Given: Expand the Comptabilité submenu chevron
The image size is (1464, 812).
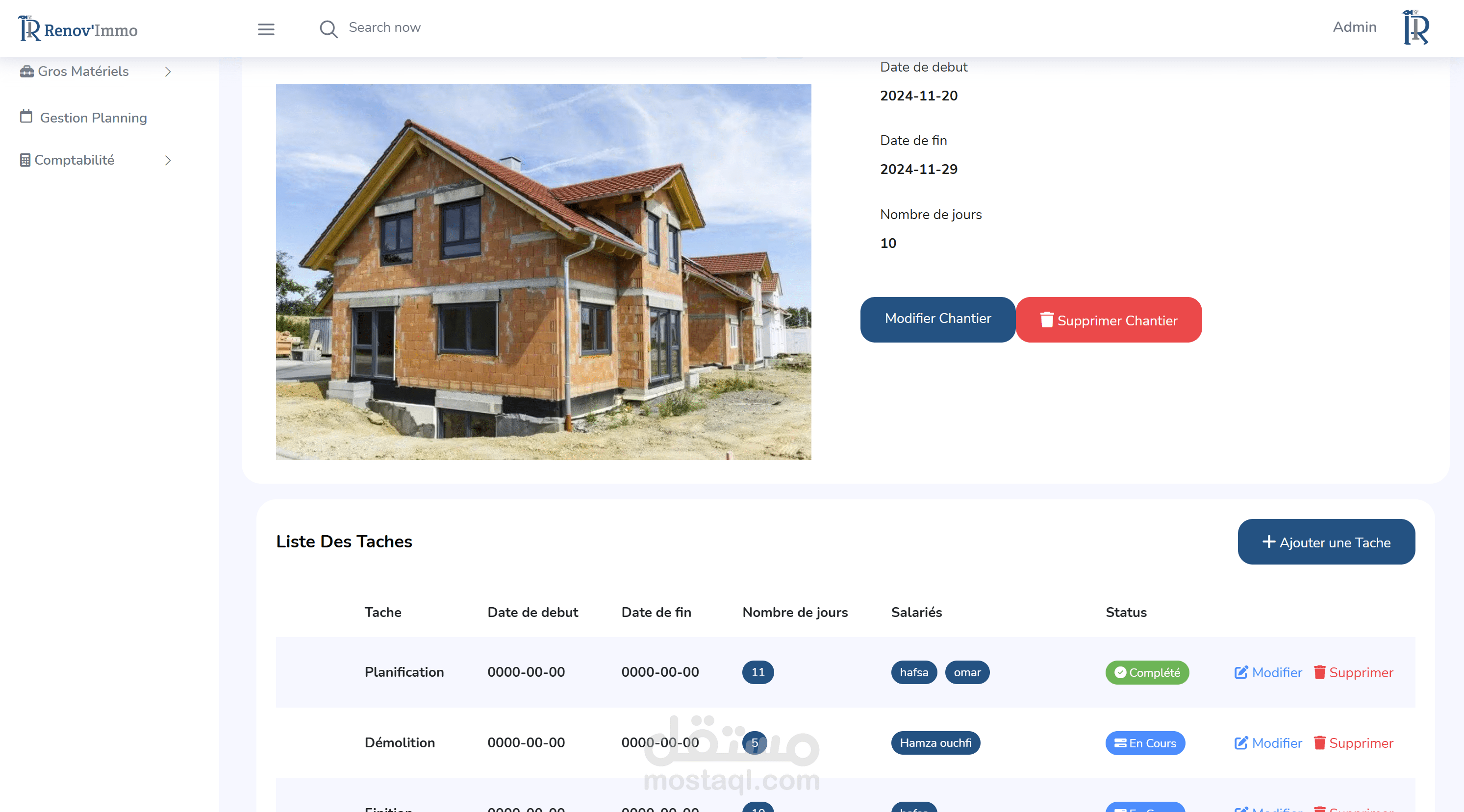Looking at the screenshot, I should [168, 160].
